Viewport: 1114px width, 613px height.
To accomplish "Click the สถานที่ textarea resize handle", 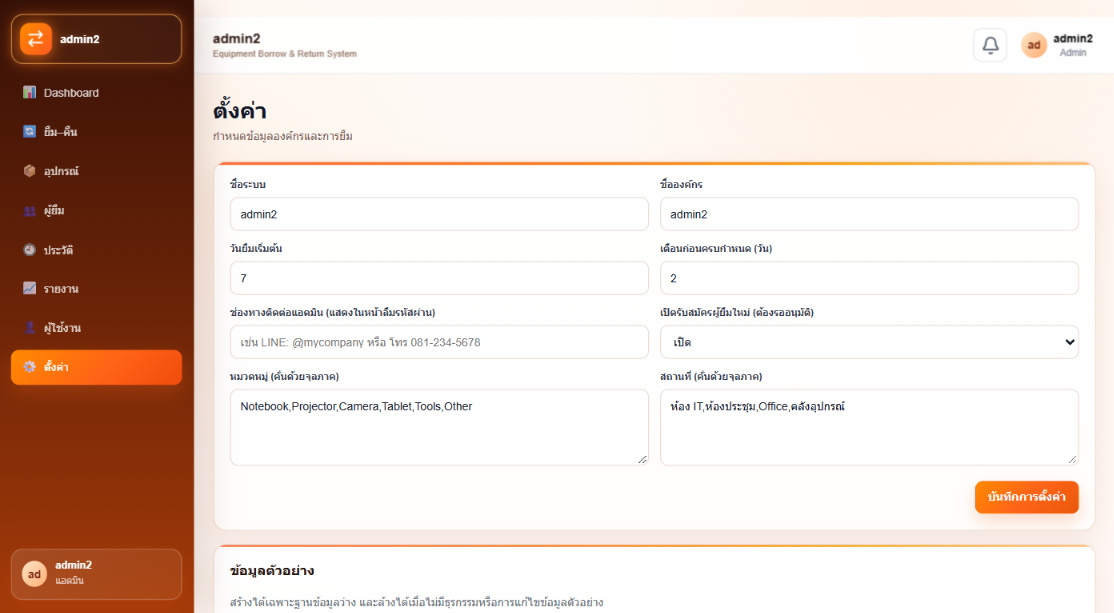I will click(x=1072, y=460).
